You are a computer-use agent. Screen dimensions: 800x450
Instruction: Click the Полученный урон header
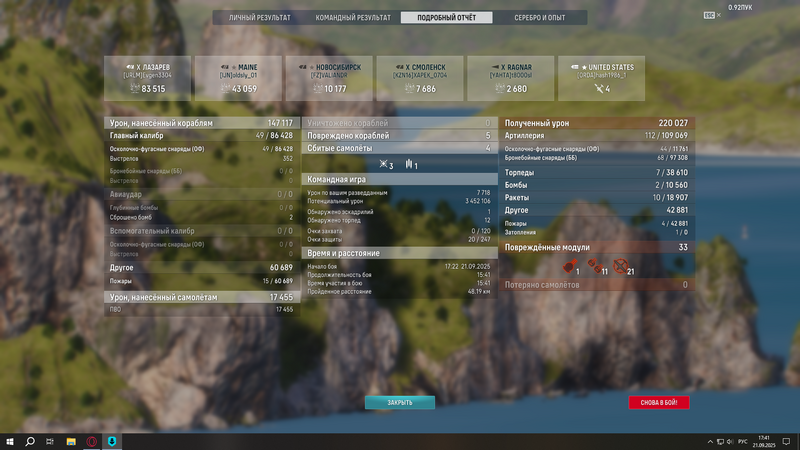click(597, 123)
